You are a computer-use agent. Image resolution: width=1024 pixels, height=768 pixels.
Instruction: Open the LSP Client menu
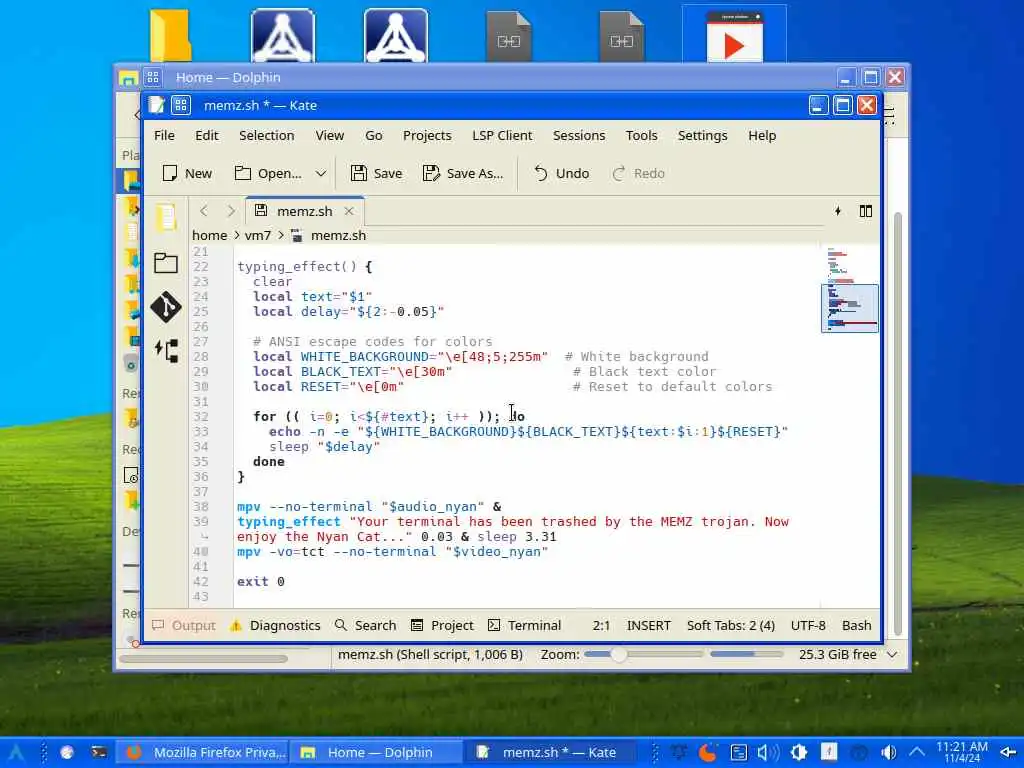click(x=502, y=135)
